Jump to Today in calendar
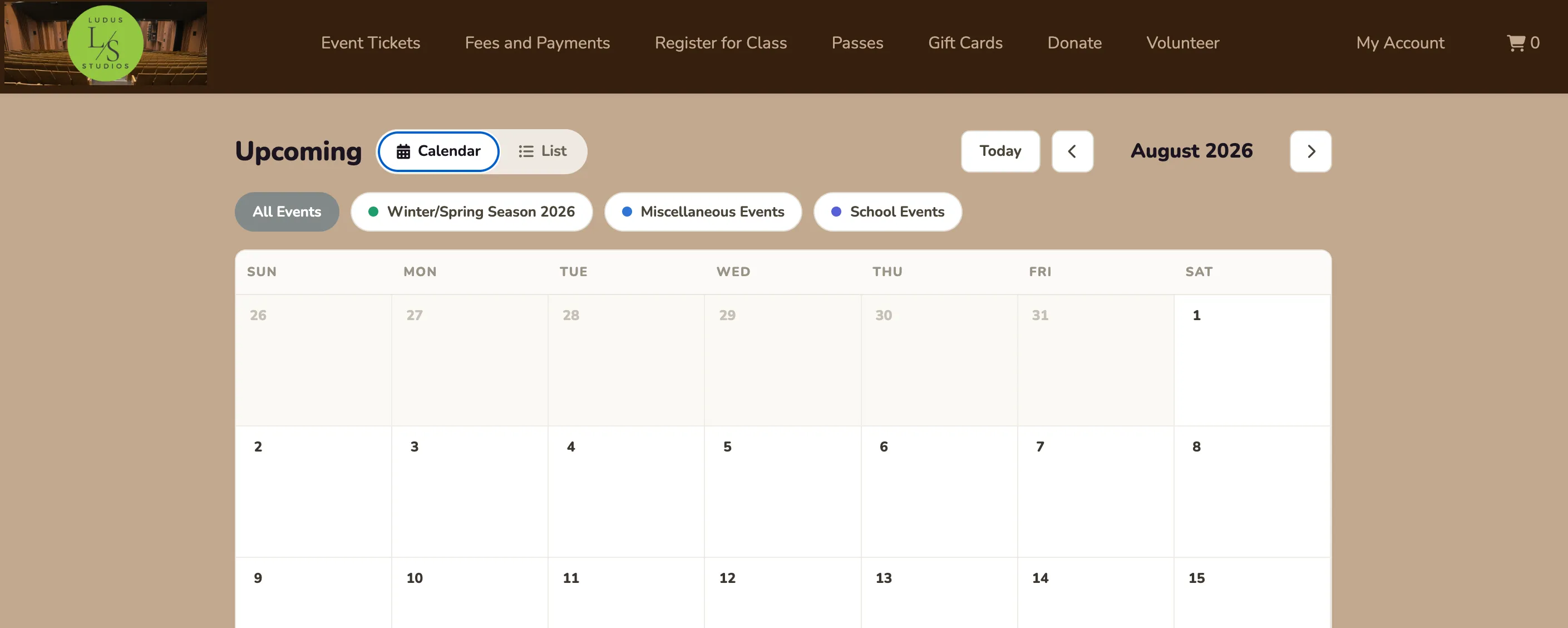The image size is (1568, 628). point(1000,151)
